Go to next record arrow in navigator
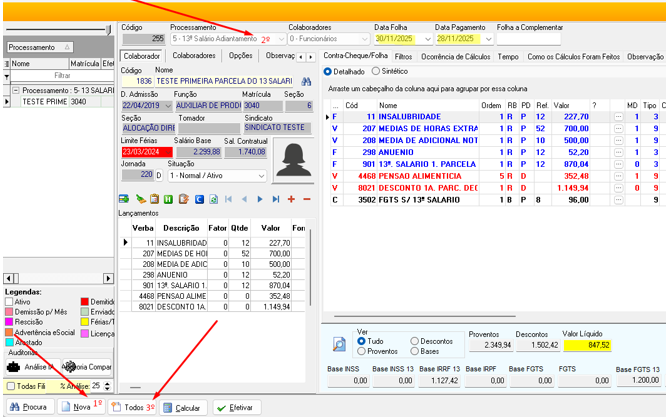This screenshot has width=670, height=419. click(x=262, y=199)
